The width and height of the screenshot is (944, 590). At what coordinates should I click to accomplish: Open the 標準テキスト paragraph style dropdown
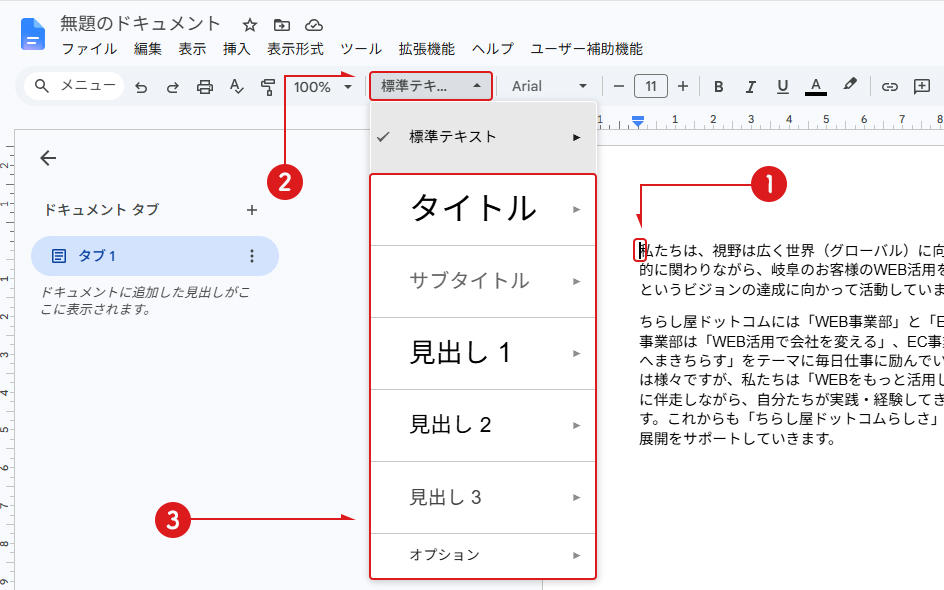tap(431, 86)
